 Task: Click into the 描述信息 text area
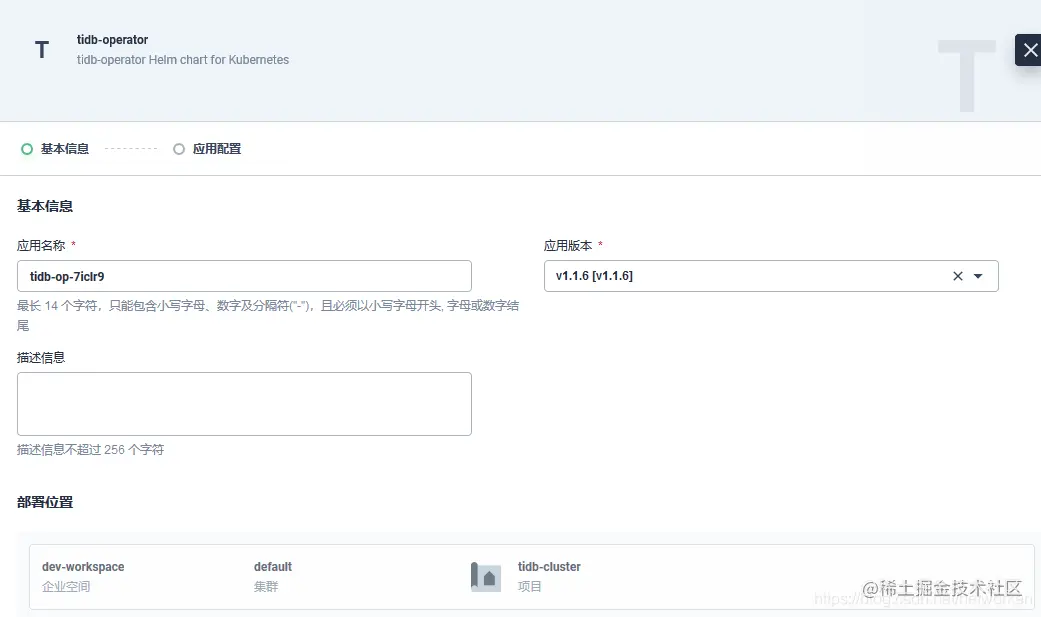244,404
